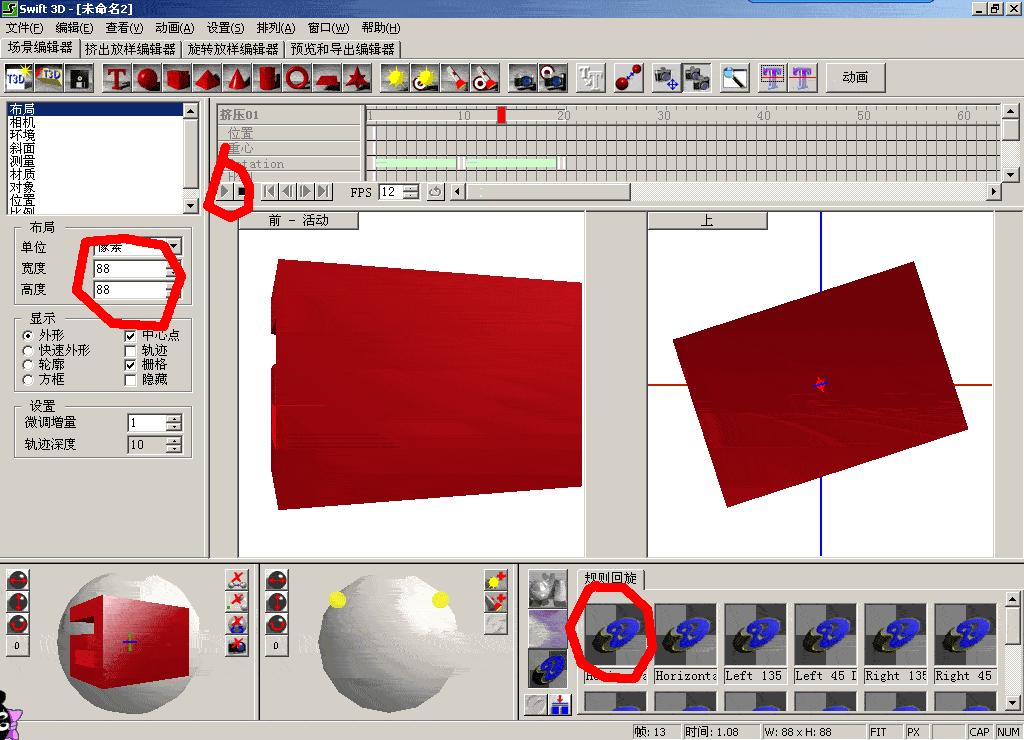Adjust the 微调增量 spinner arrows
This screenshot has height=740, width=1024.
[x=173, y=423]
